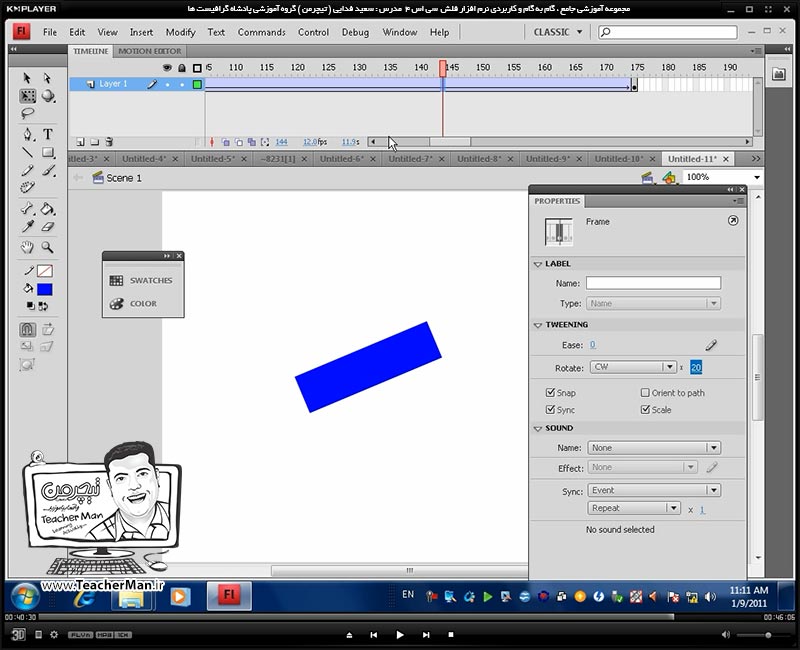
Task: Choose the Pencil tool
Action: pos(28,170)
